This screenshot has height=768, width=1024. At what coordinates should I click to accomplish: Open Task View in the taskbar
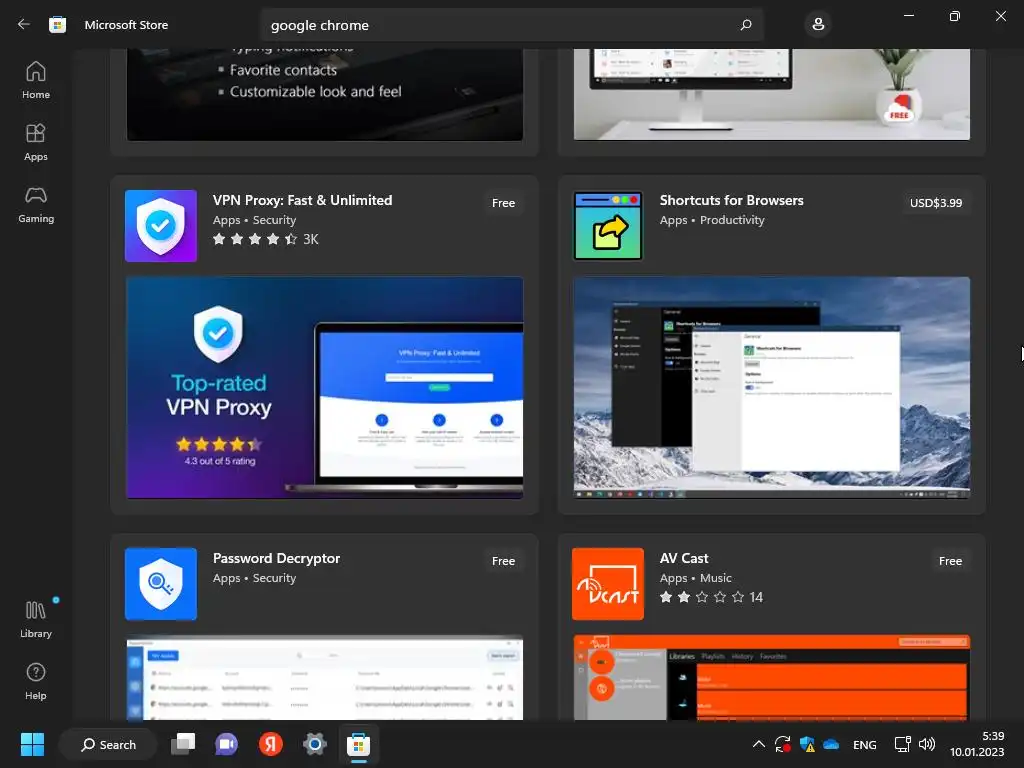[x=183, y=744]
